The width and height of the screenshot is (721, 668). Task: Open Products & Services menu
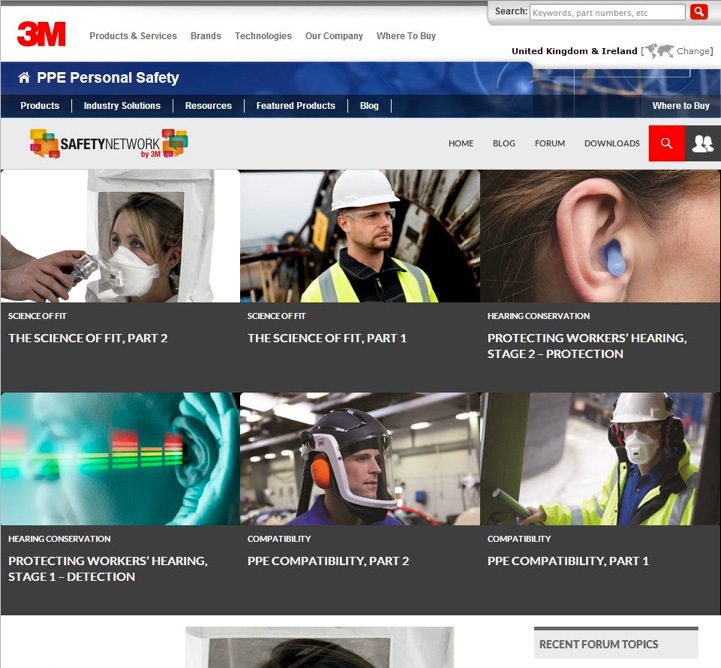click(133, 36)
